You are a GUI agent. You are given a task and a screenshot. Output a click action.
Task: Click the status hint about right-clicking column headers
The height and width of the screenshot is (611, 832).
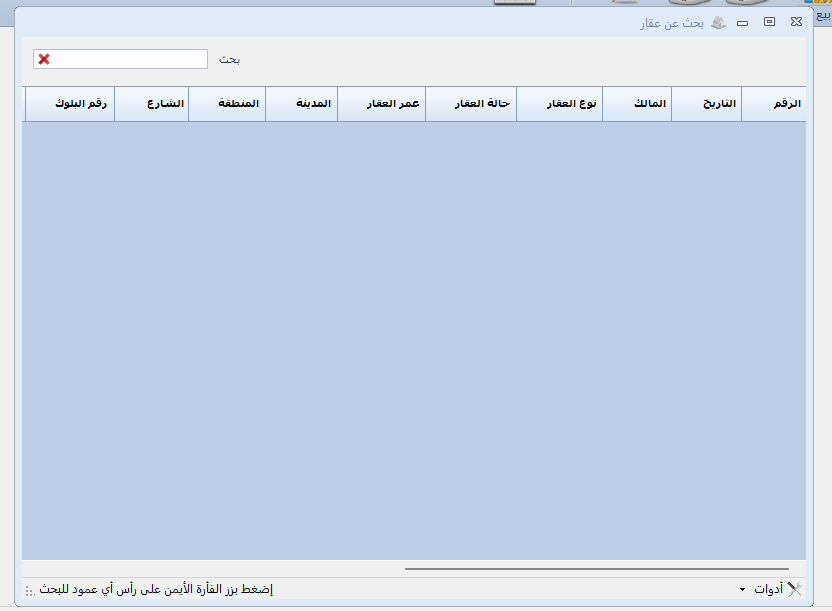click(x=156, y=589)
